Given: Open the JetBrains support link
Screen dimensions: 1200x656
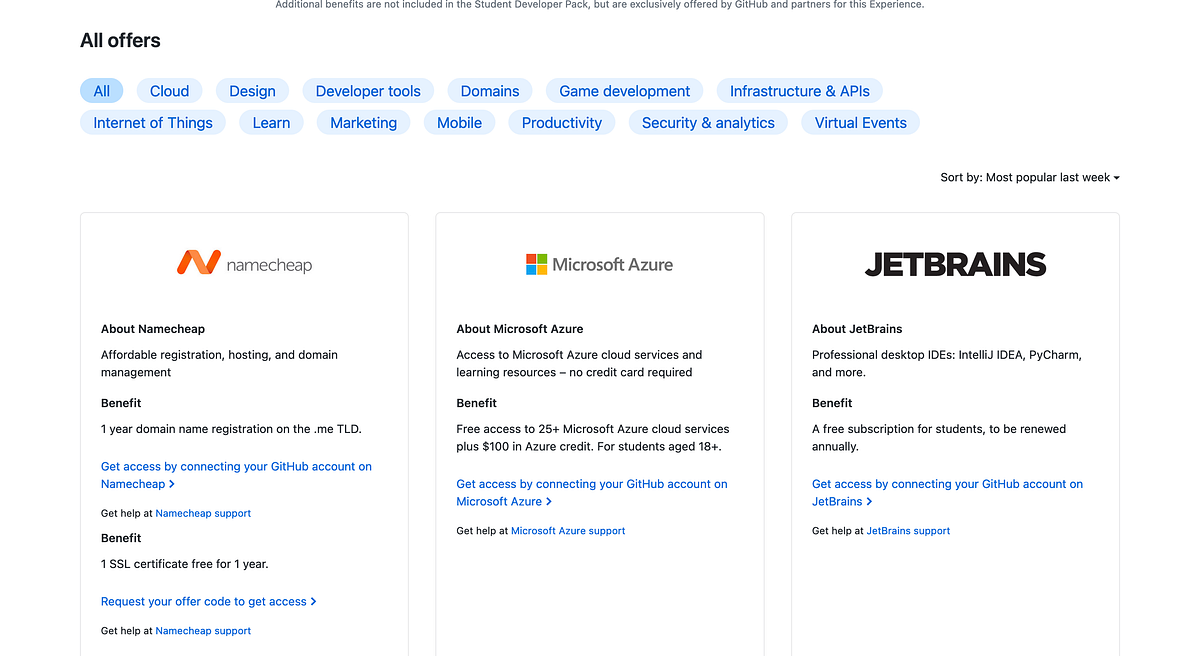Looking at the screenshot, I should point(908,531).
